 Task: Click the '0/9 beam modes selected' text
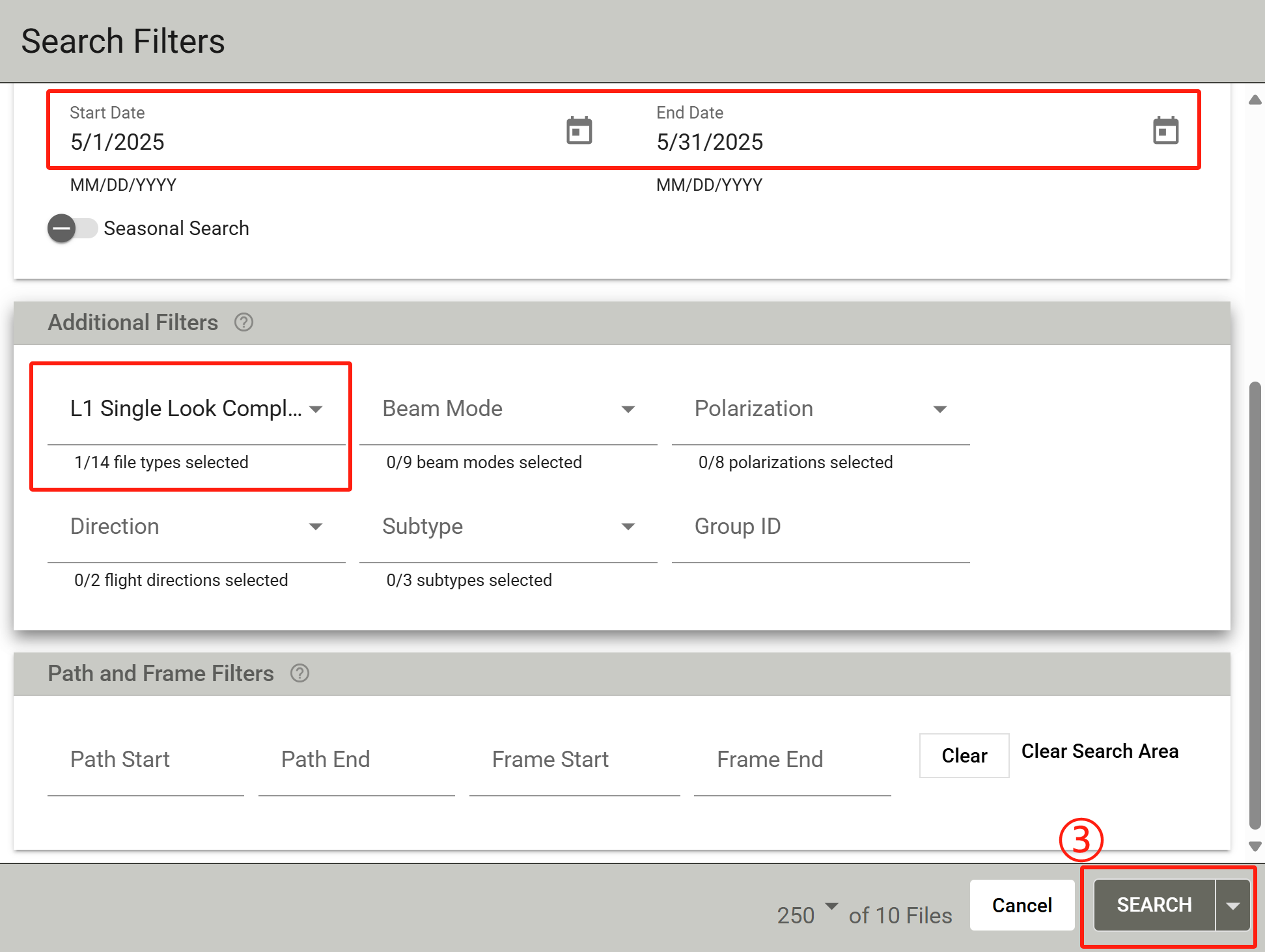pos(484,462)
